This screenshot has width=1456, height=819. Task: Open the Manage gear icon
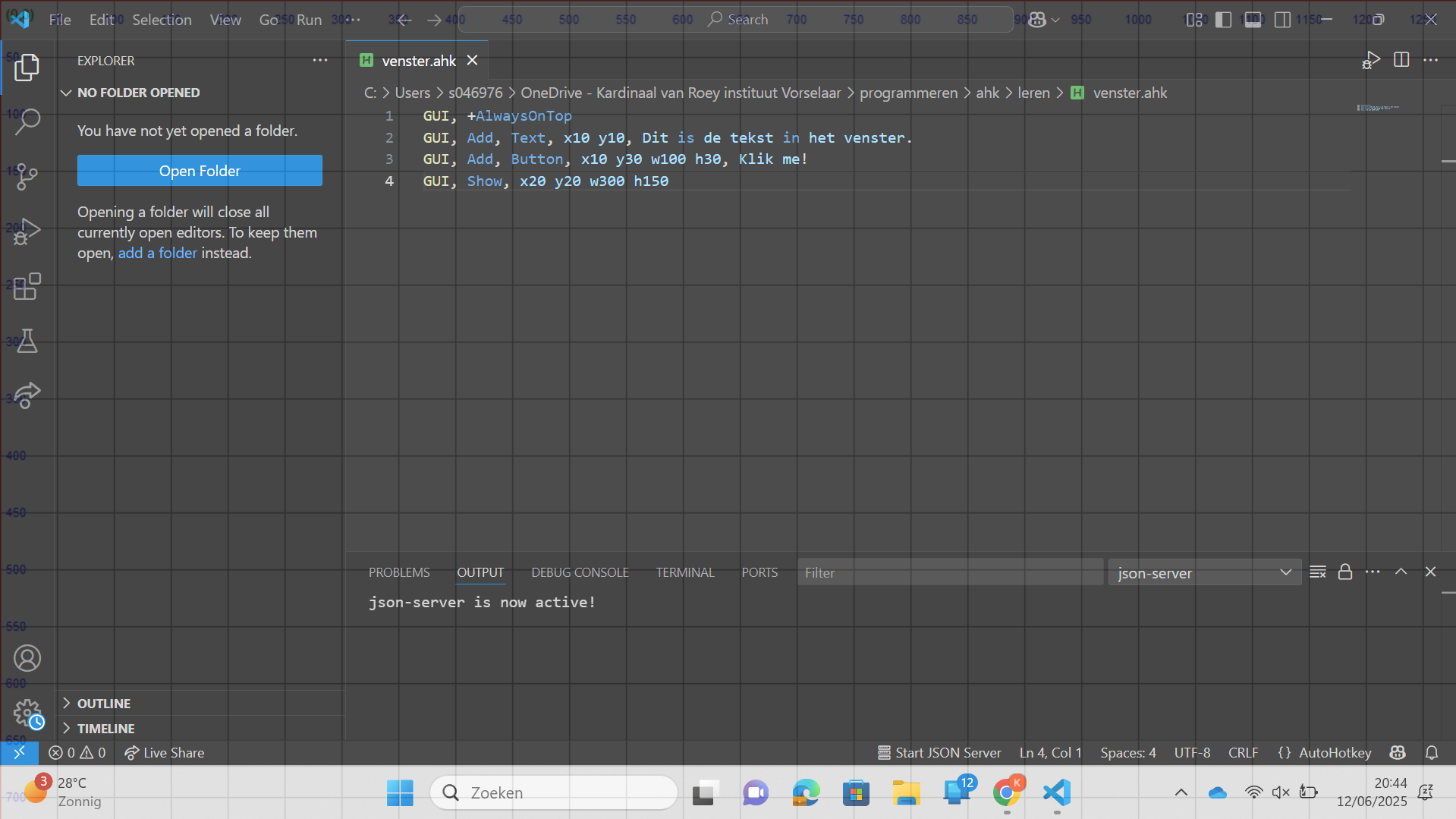pos(28,713)
